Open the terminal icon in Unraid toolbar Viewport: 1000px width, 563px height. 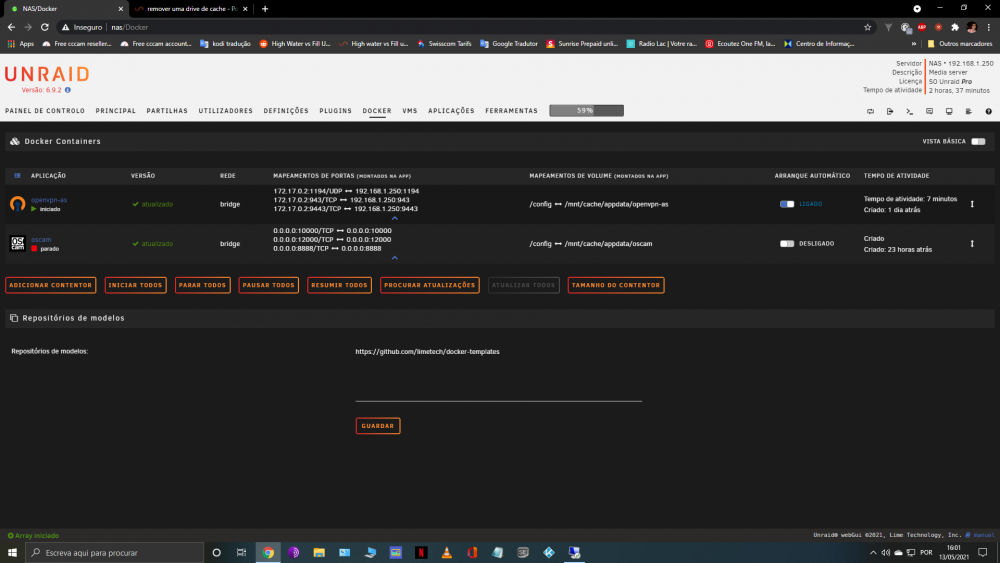909,111
